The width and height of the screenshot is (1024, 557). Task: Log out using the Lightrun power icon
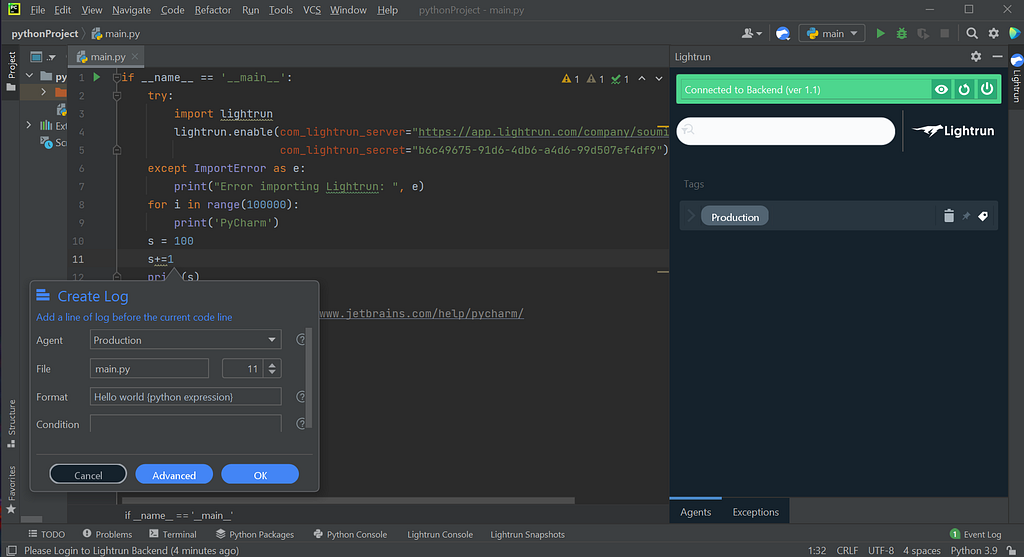pyautogui.click(x=987, y=89)
